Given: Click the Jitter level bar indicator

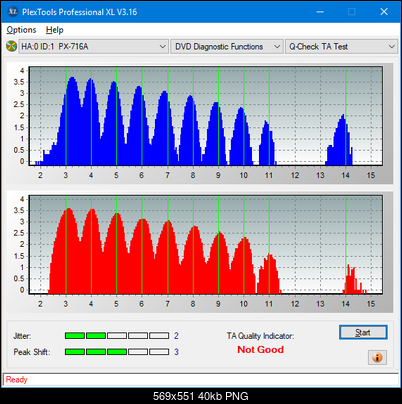Looking at the screenshot, I should pos(117,336).
